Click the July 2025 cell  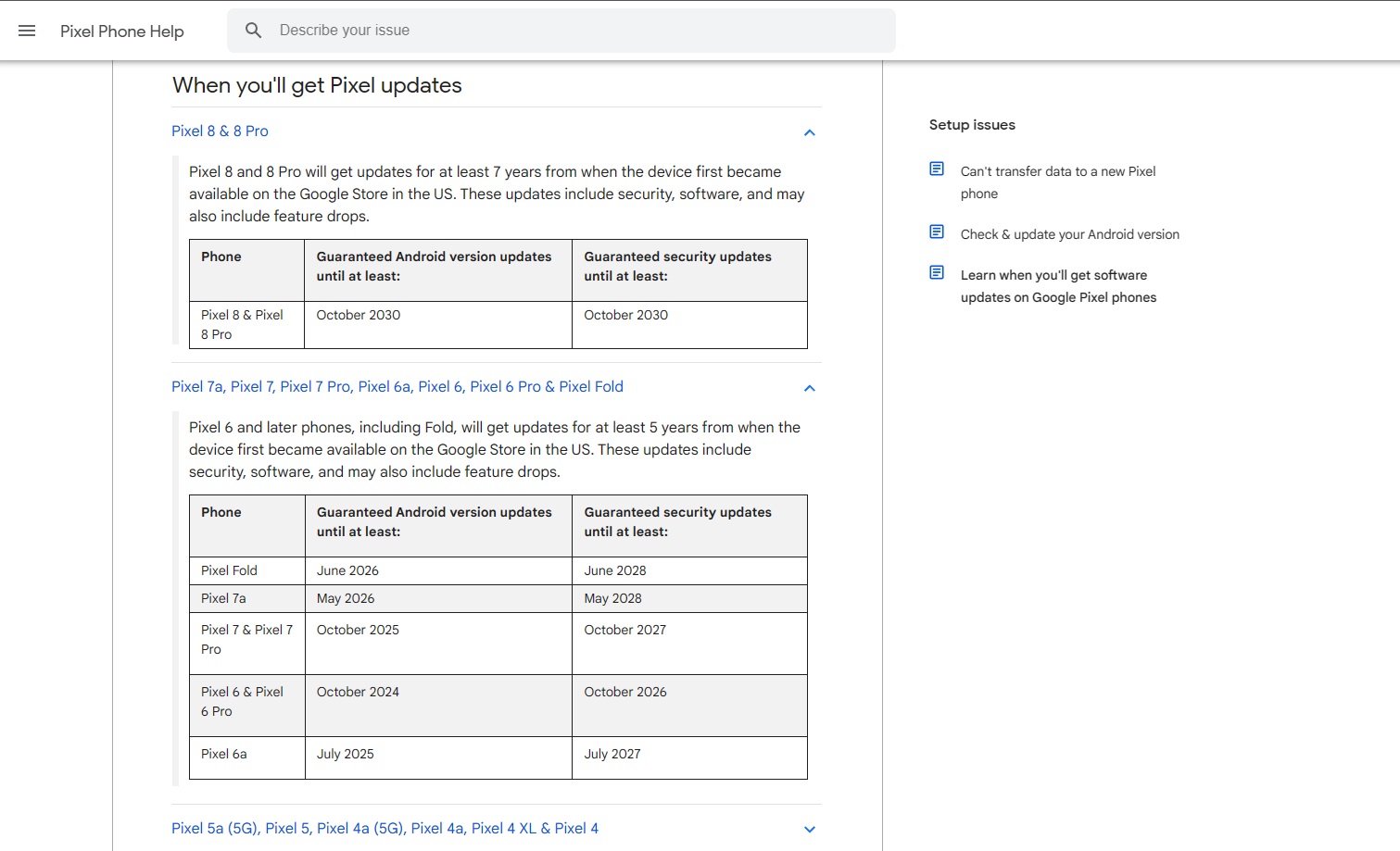point(438,757)
